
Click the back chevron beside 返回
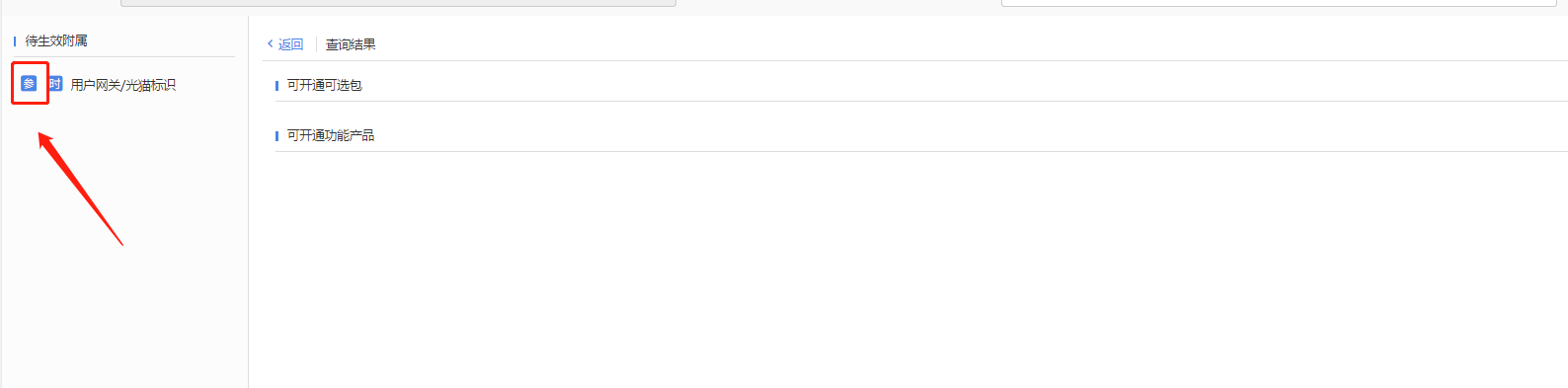[x=271, y=43]
